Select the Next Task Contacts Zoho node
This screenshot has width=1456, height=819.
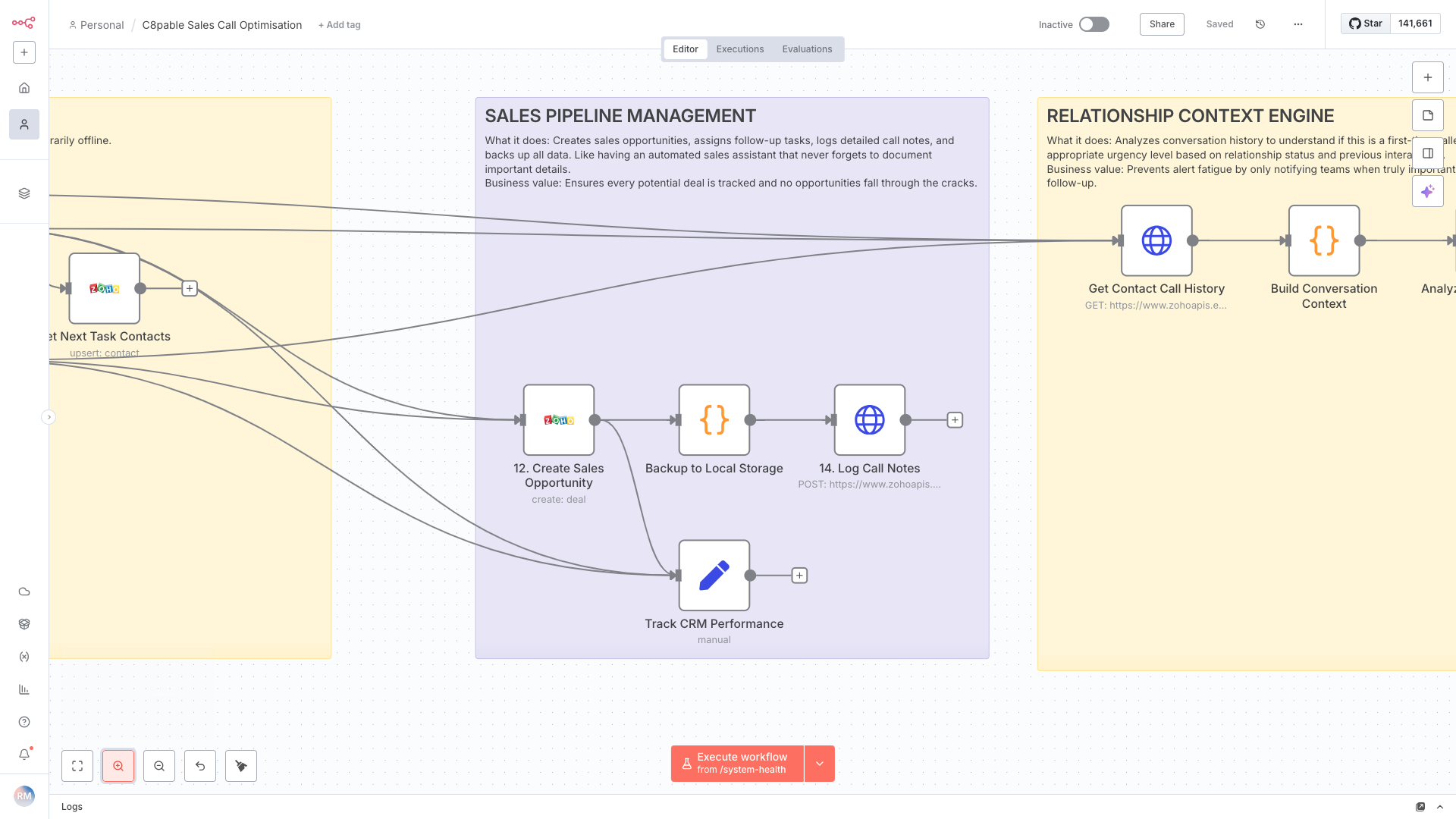click(x=105, y=288)
